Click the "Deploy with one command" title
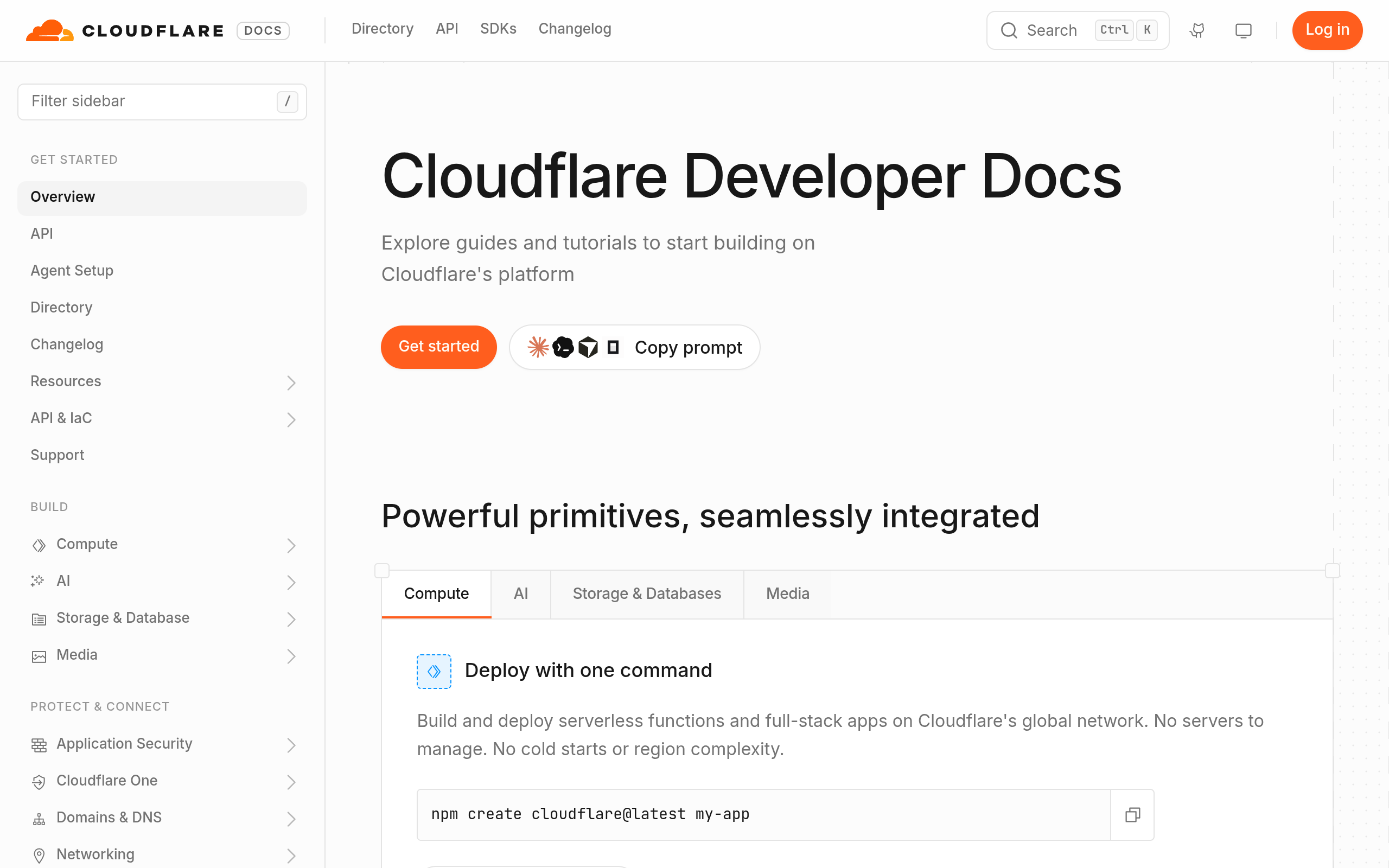1389x868 pixels. pos(588,671)
